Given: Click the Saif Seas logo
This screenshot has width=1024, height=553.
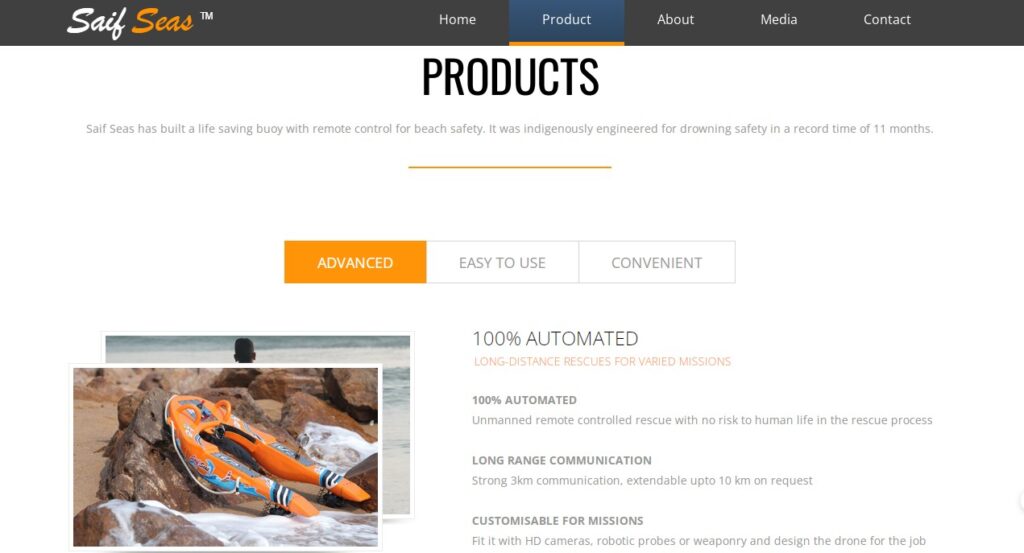Looking at the screenshot, I should [131, 22].
